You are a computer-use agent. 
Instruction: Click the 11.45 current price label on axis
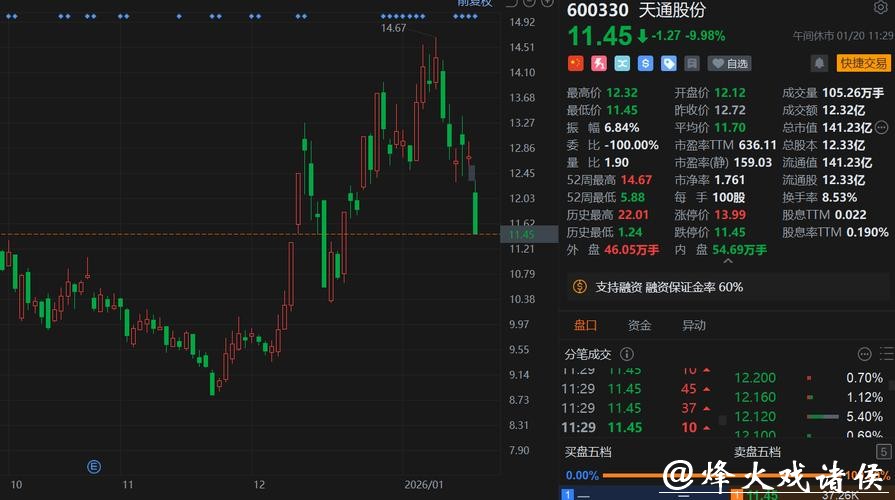pos(529,234)
